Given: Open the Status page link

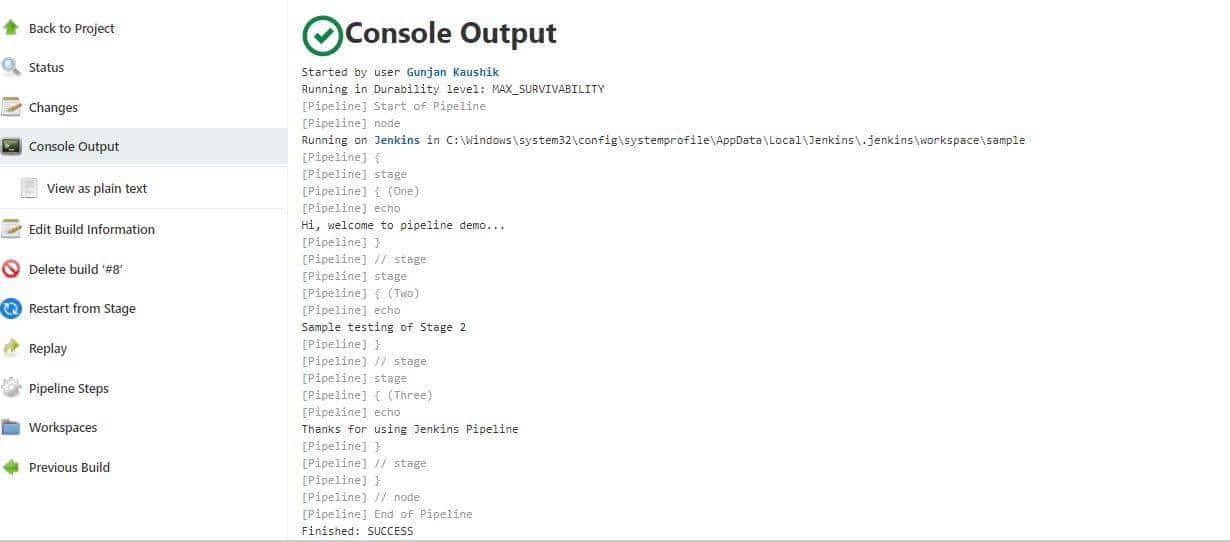Looking at the screenshot, I should tap(46, 68).
